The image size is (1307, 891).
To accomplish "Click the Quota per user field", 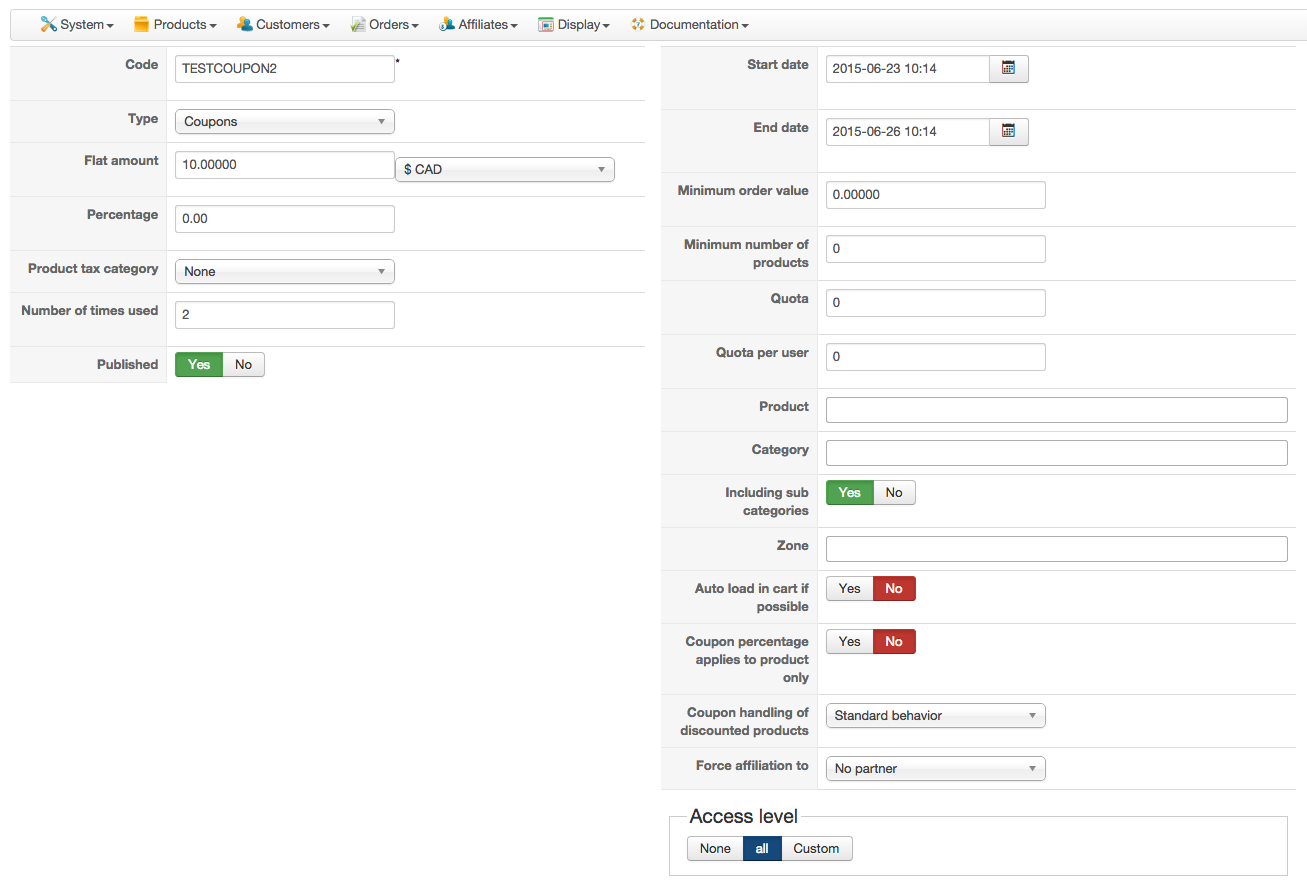I will (x=936, y=357).
